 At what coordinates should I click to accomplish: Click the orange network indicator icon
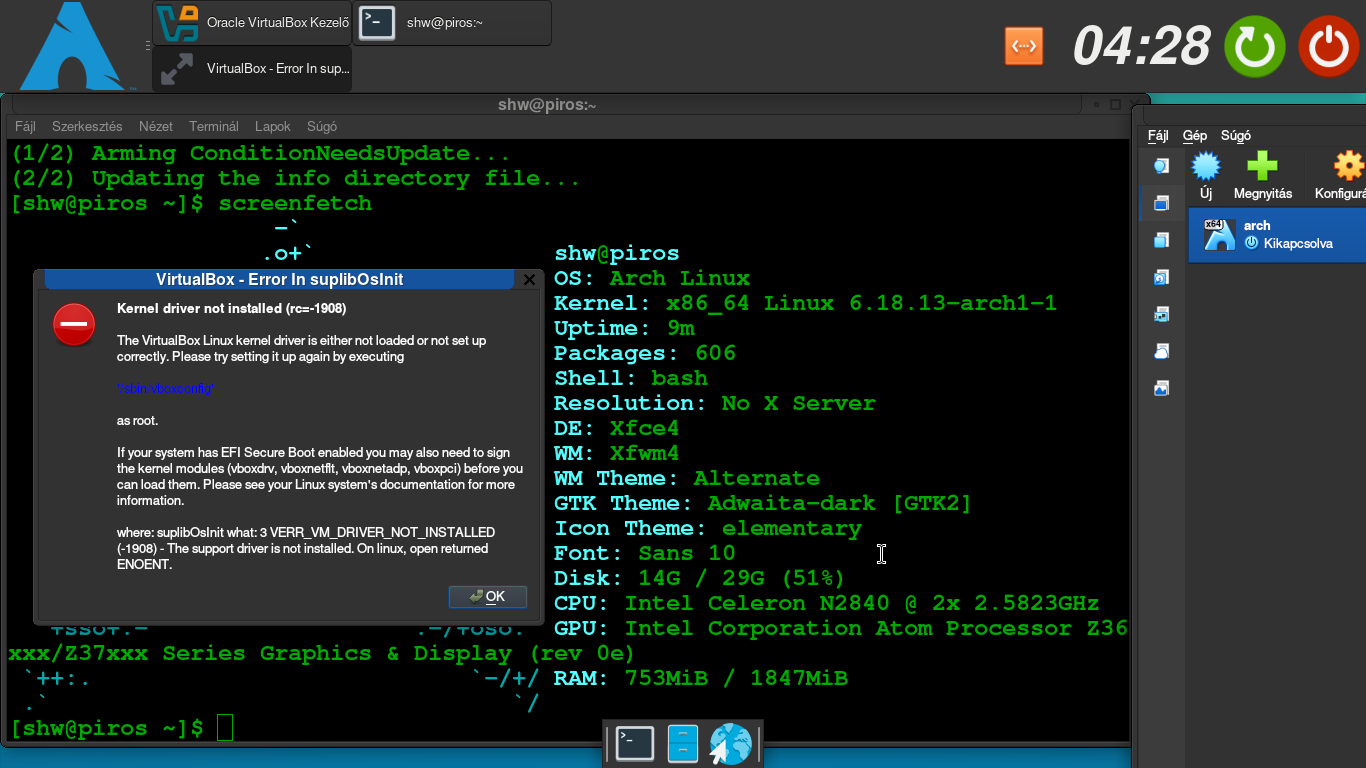coord(1024,46)
